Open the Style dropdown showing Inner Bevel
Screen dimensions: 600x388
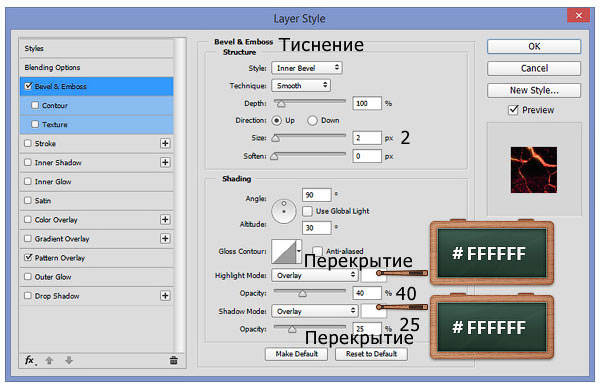pos(307,68)
